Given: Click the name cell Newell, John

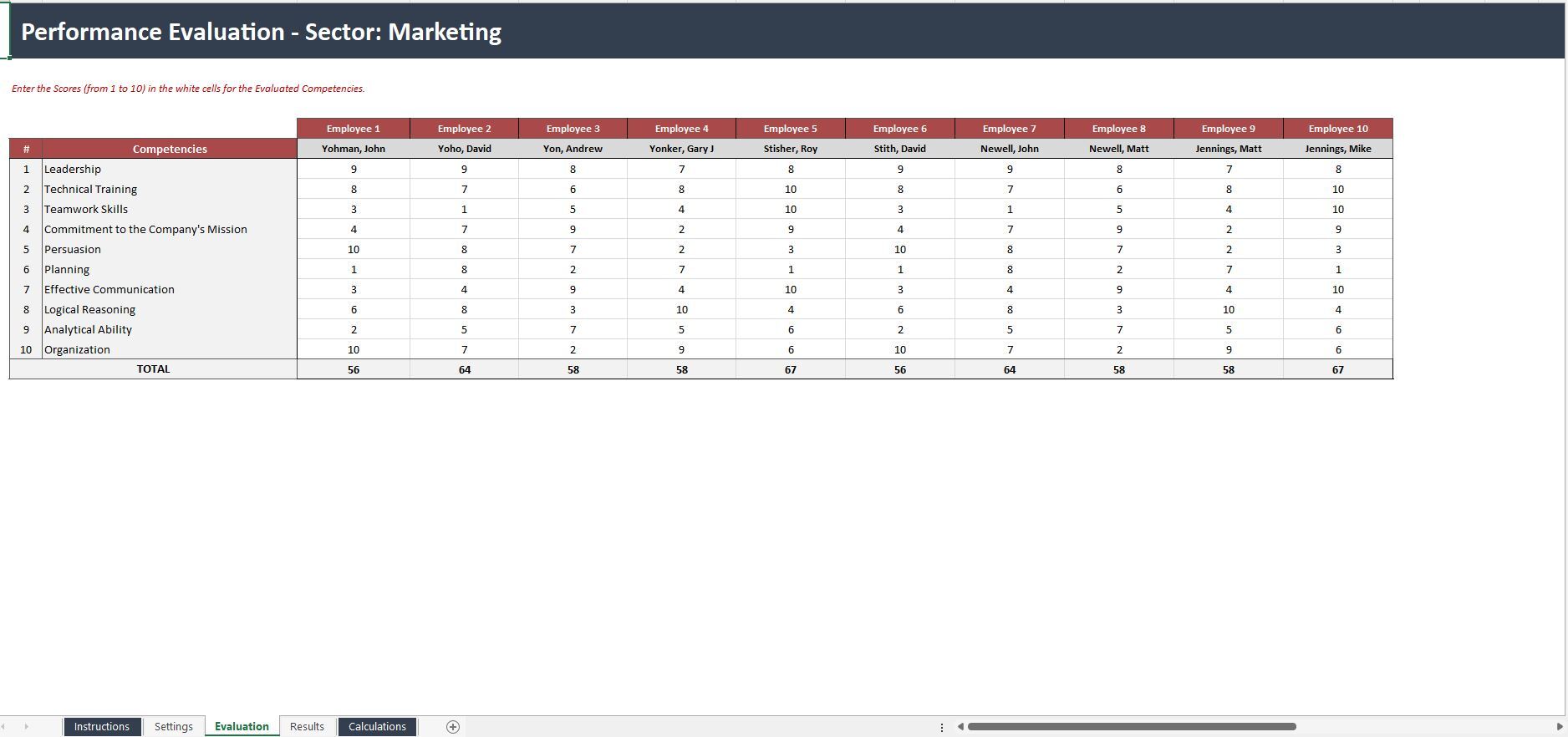Looking at the screenshot, I should pos(1010,149).
